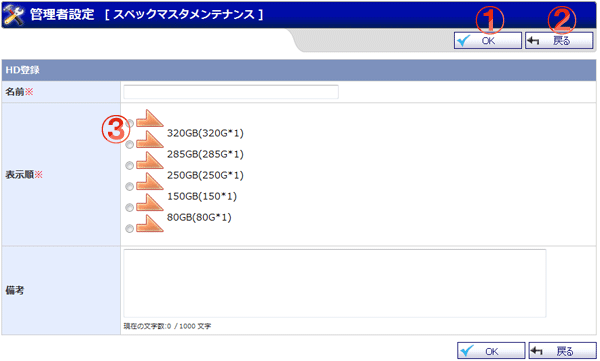600x361 pixels.
Task: Select radio button for position below 320GB
Action: 130,144
